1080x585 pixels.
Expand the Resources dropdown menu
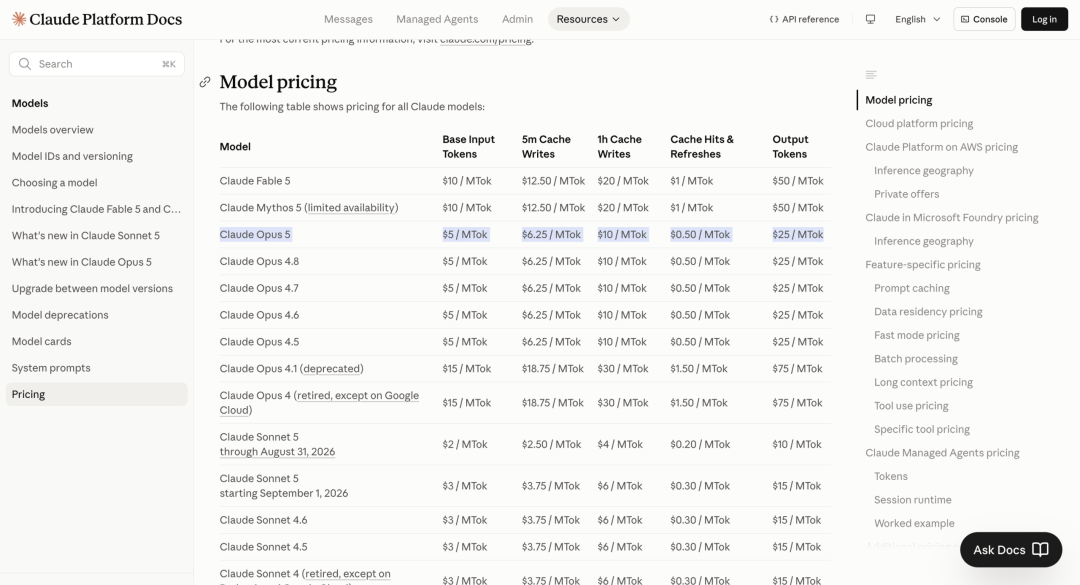pos(588,19)
